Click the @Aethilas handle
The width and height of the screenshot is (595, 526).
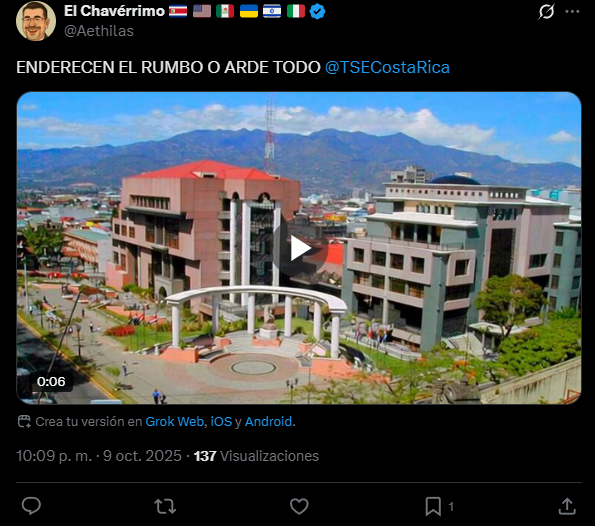(99, 31)
